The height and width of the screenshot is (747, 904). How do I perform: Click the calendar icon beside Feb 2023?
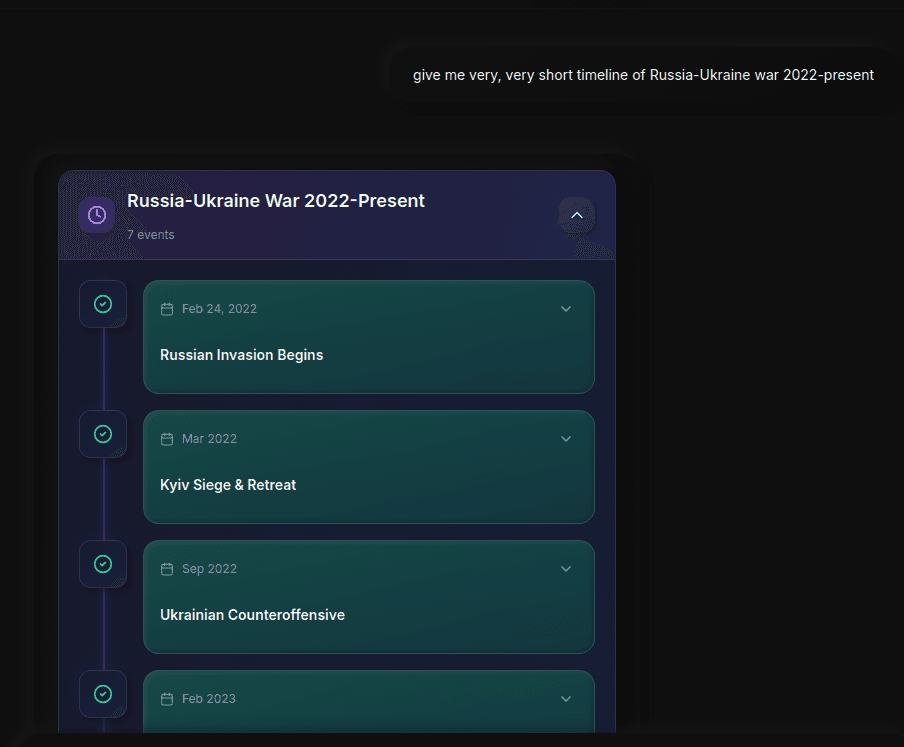(167, 699)
